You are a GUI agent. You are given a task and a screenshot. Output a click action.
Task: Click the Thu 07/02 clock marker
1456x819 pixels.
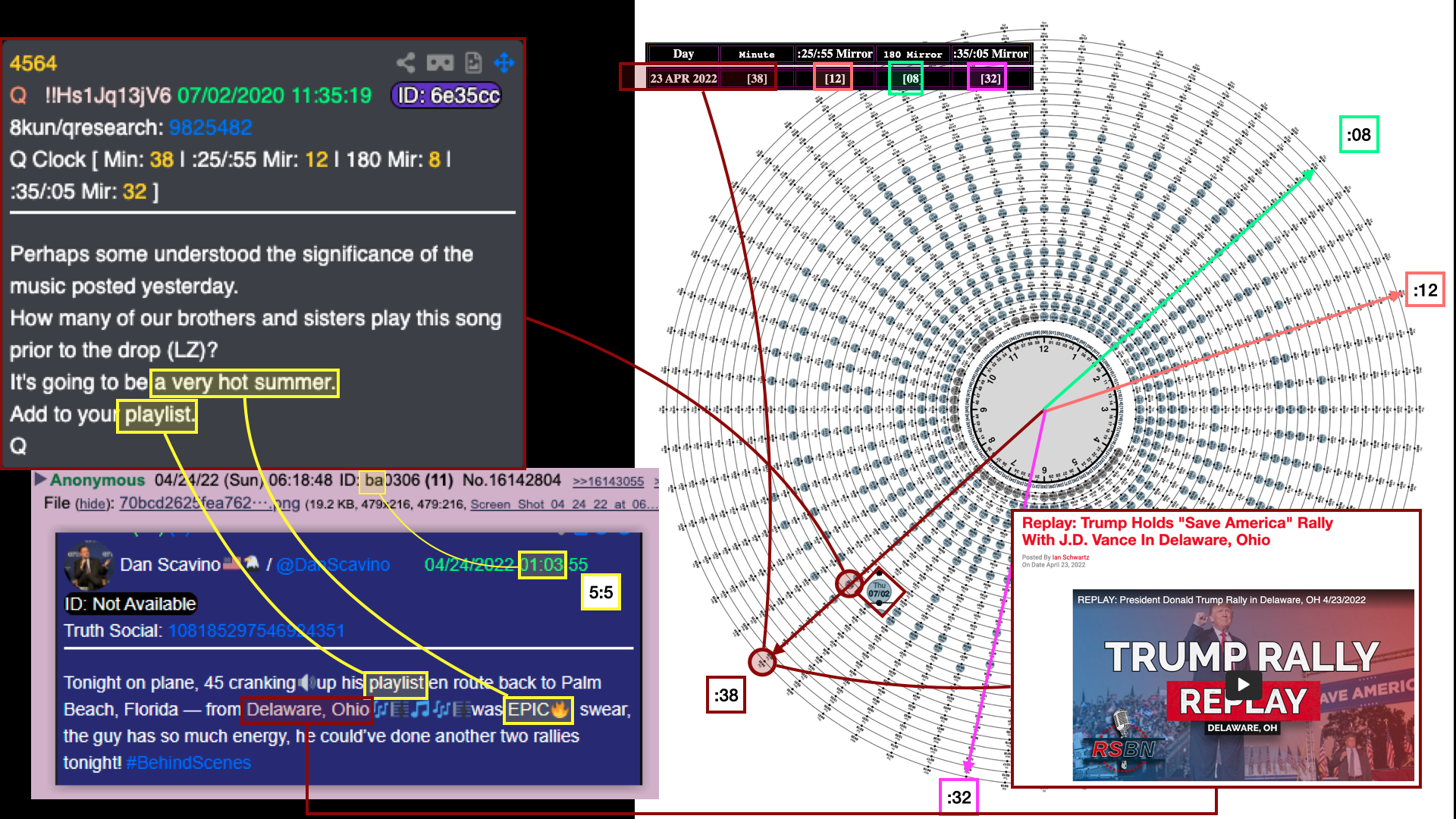pos(879,590)
